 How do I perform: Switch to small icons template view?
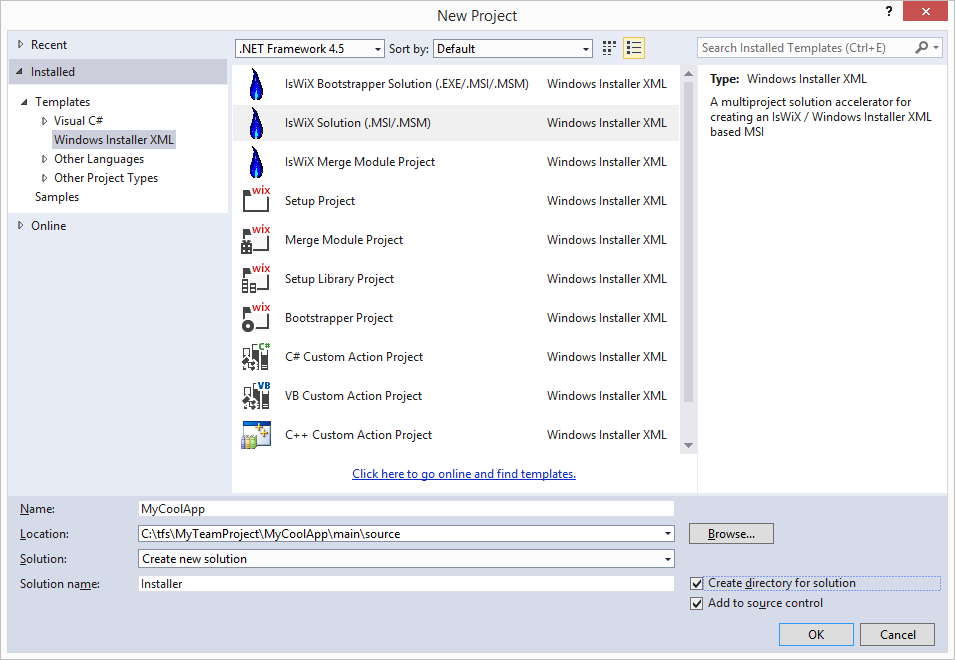(x=609, y=48)
